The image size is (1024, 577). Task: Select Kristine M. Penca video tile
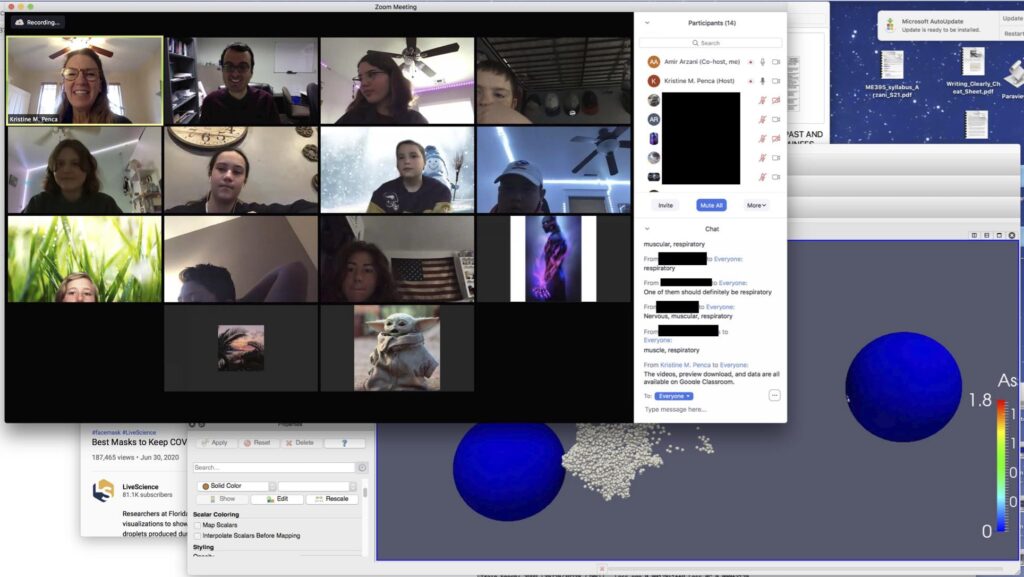85,80
